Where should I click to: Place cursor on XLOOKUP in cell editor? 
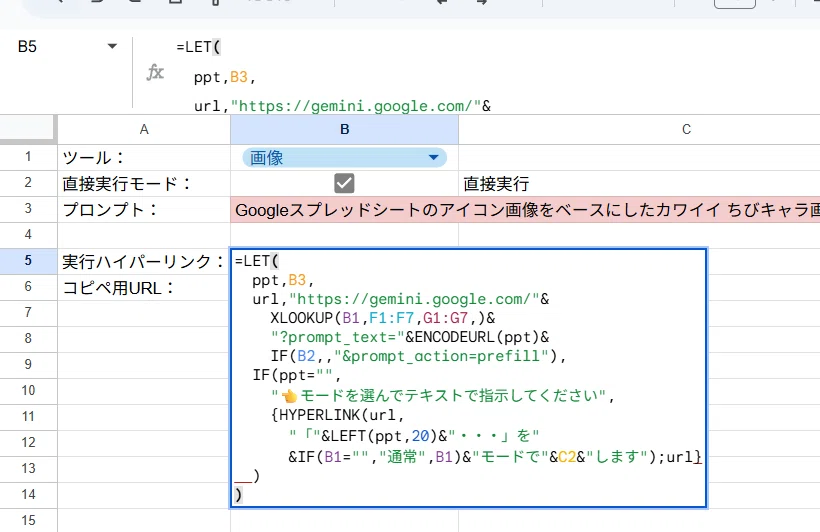tap(302, 318)
